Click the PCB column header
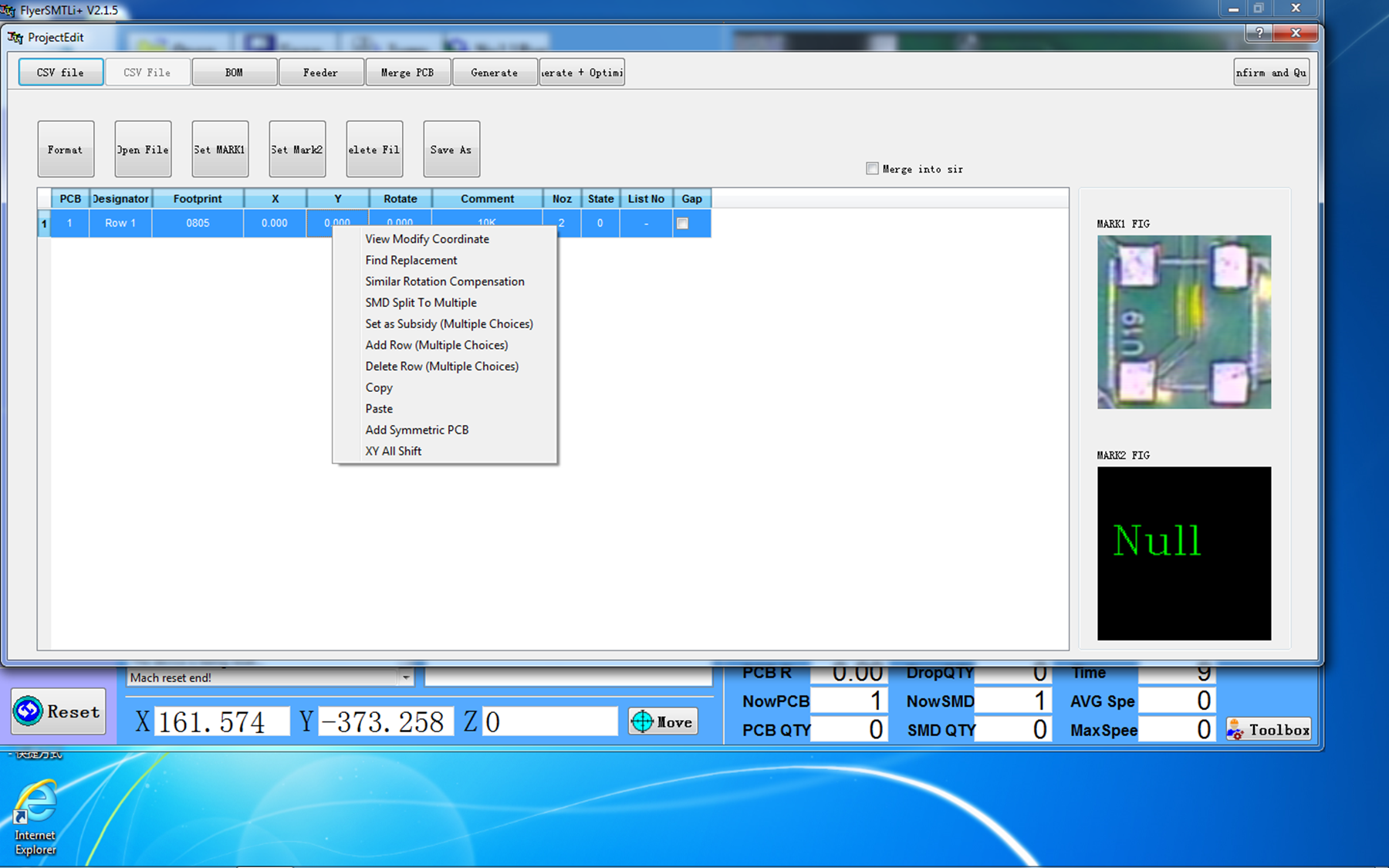Image resolution: width=1389 pixels, height=868 pixels. 70,198
